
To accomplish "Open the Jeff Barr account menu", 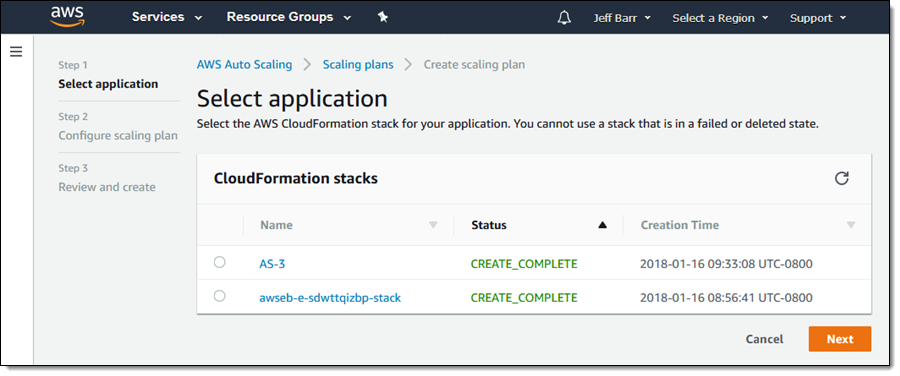I will 622,18.
